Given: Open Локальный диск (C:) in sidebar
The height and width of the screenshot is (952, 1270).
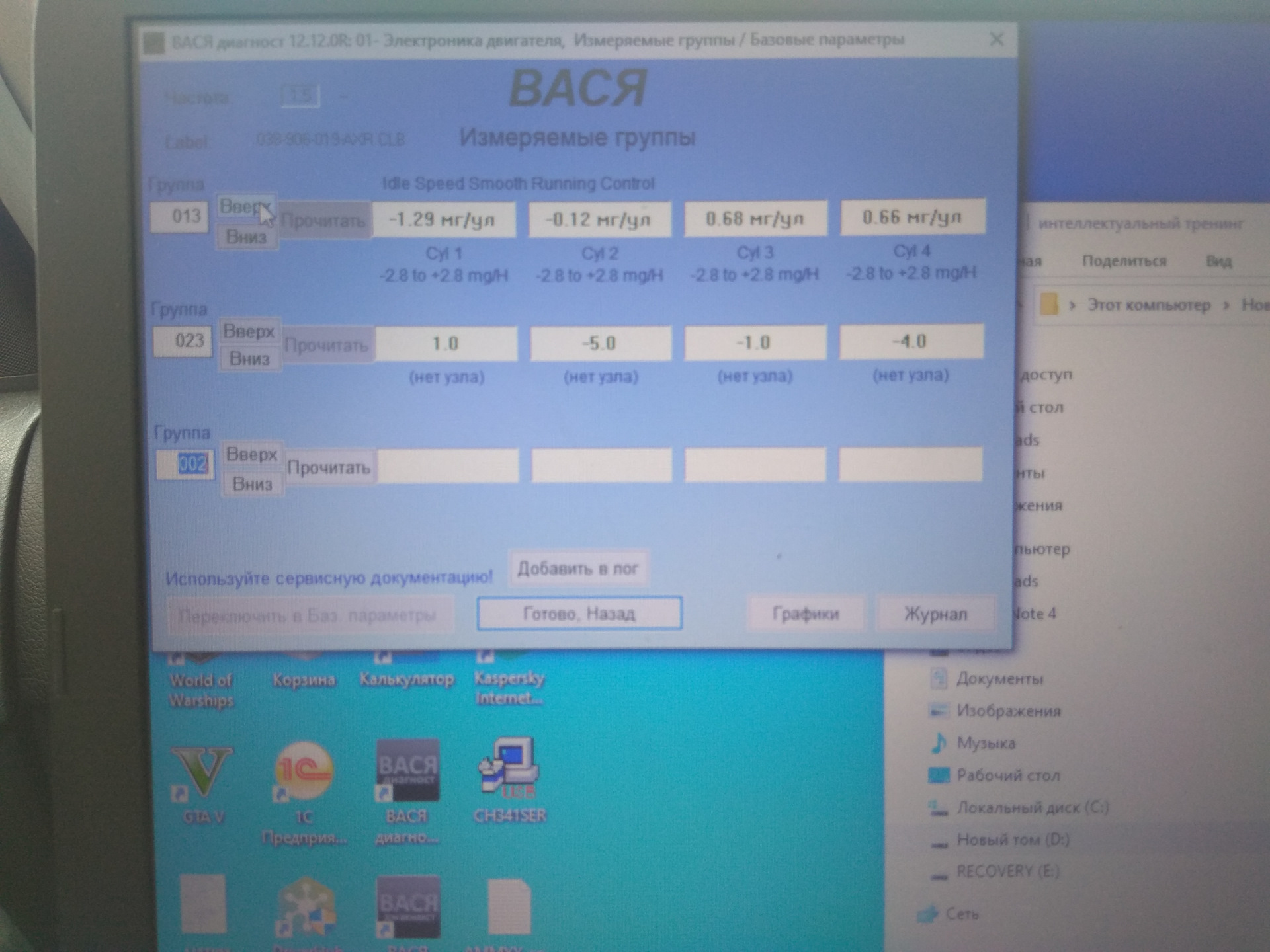Looking at the screenshot, I should coord(1032,807).
